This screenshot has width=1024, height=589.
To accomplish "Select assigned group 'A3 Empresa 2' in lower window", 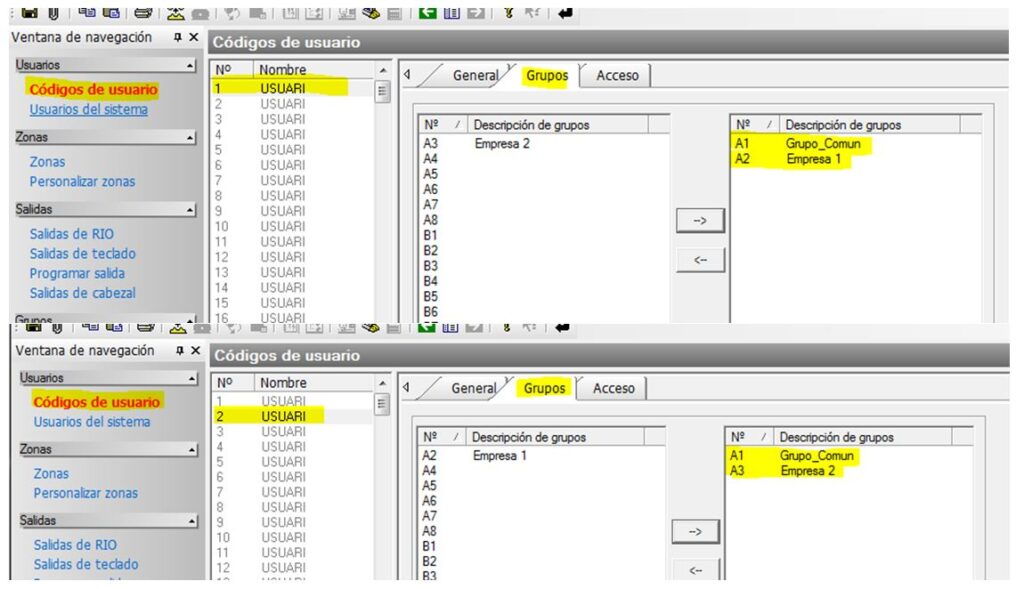I will pos(849,471).
